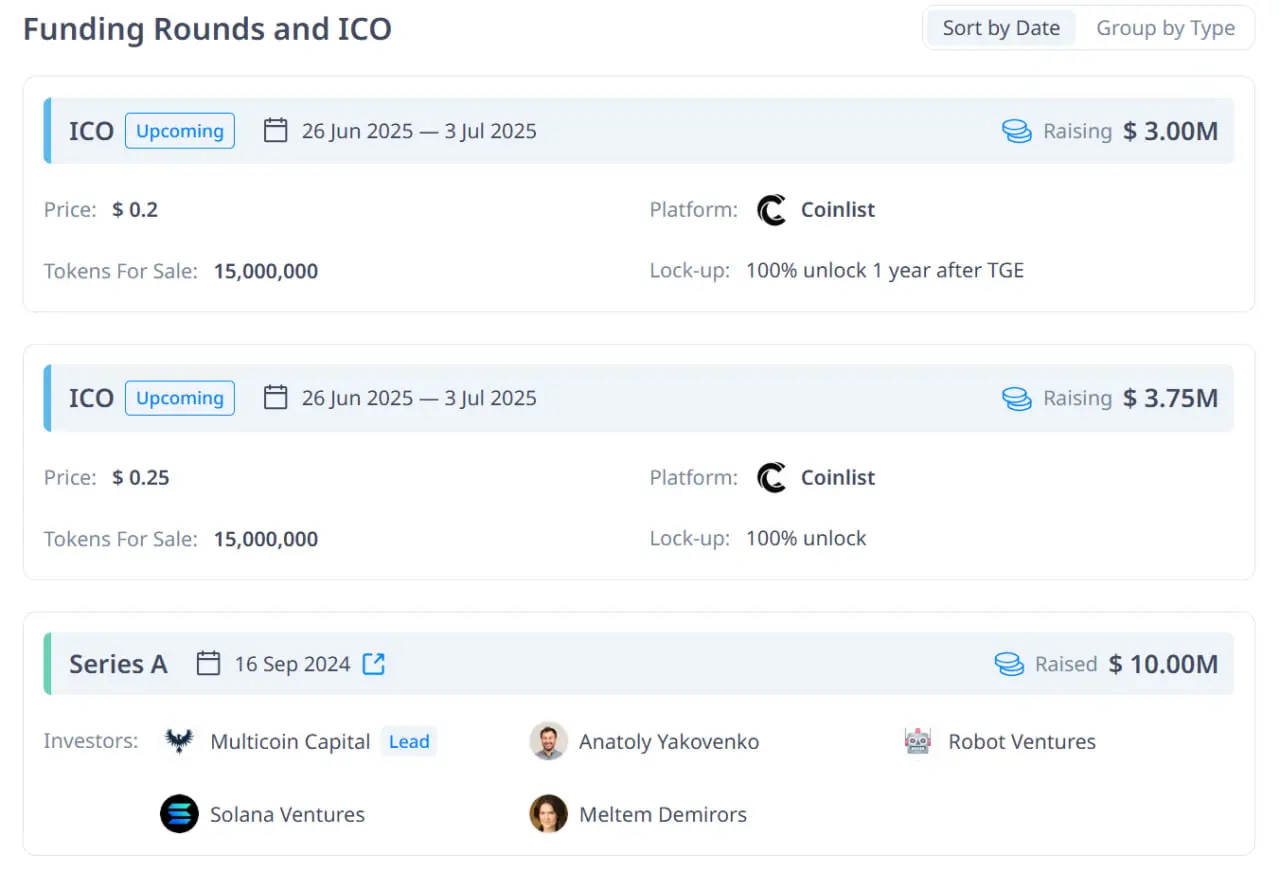This screenshot has height=871, width=1280.
Task: Click the Upcoming badge on the second ICO
Action: click(179, 398)
